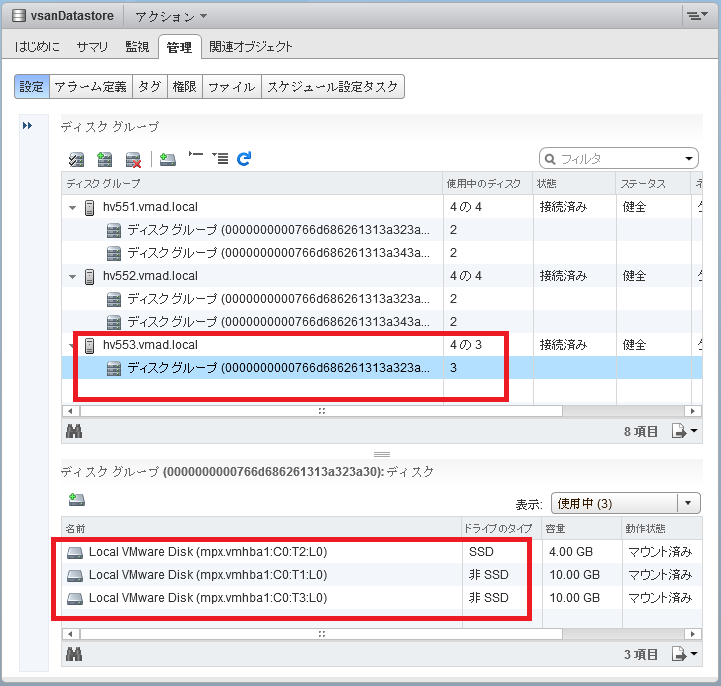
Task: Open the ファイル sub-tab
Action: pyautogui.click(x=231, y=86)
